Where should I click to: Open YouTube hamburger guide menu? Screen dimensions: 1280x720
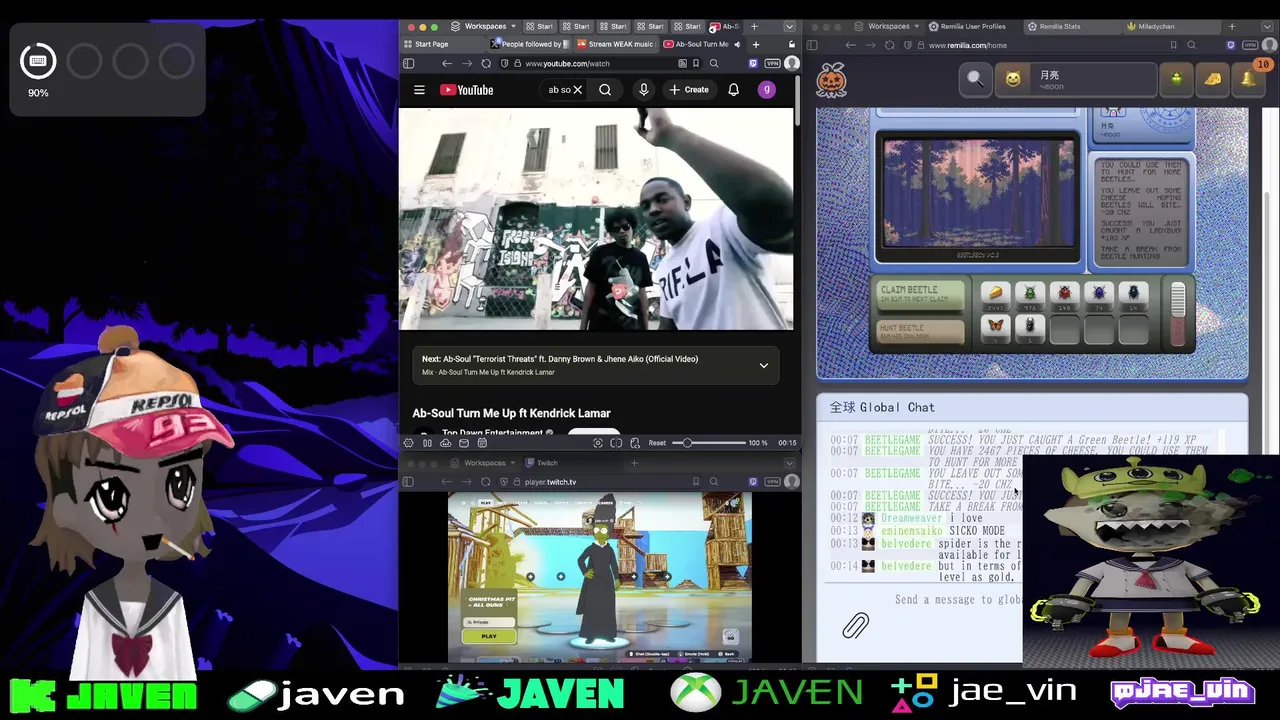click(419, 90)
